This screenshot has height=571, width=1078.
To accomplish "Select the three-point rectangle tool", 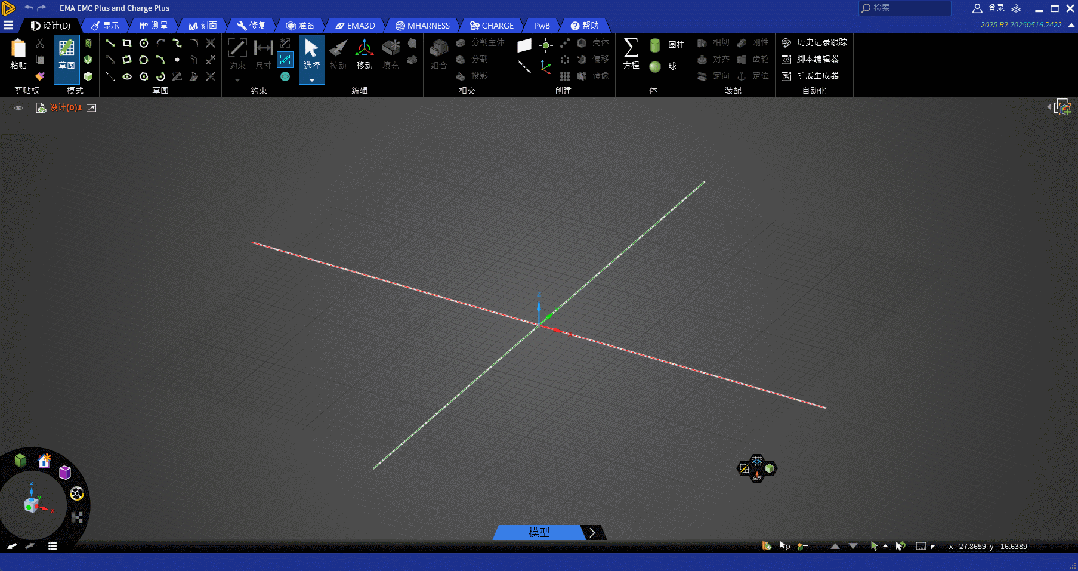I will tap(126, 60).
